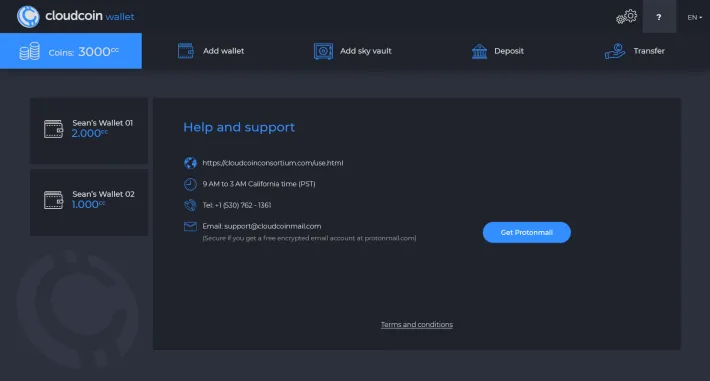
Task: Select Sean's Wallet 02 name
Action: point(103,194)
